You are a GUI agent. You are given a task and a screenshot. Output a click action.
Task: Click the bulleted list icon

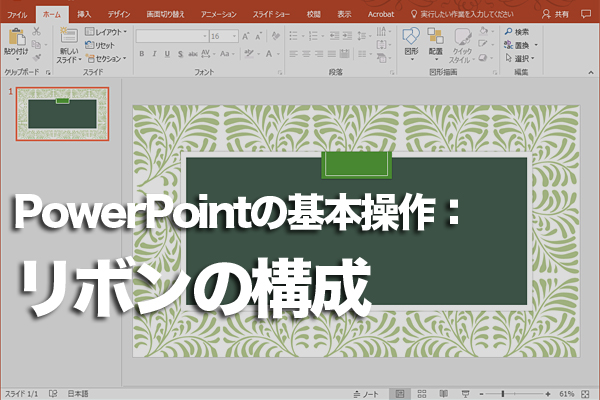click(x=293, y=36)
